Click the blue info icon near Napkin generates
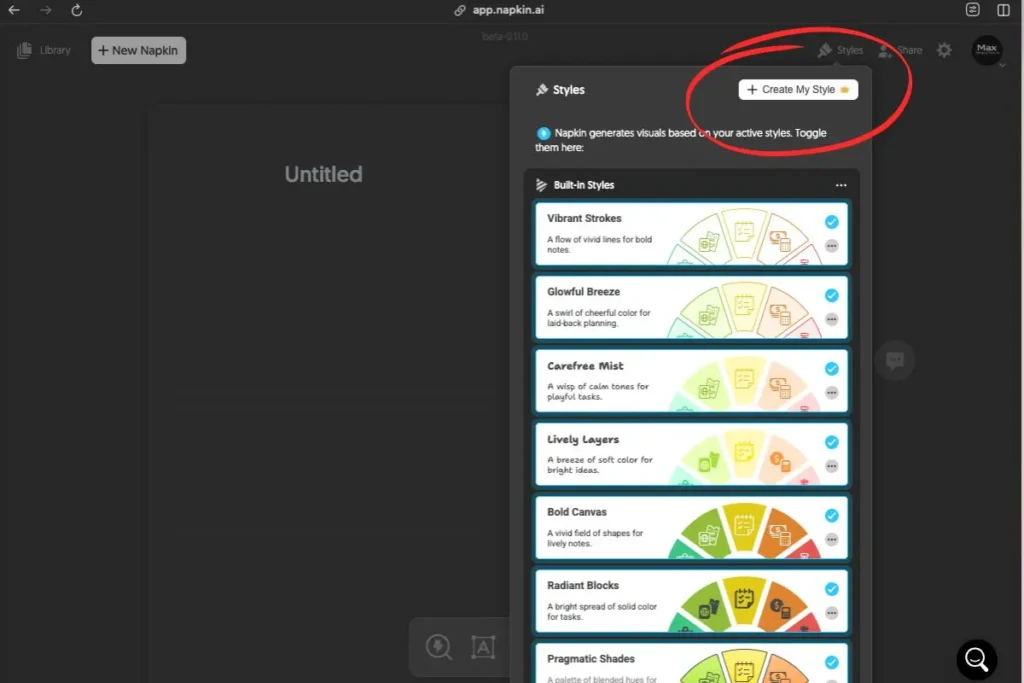The width and height of the screenshot is (1024, 683). coord(543,133)
